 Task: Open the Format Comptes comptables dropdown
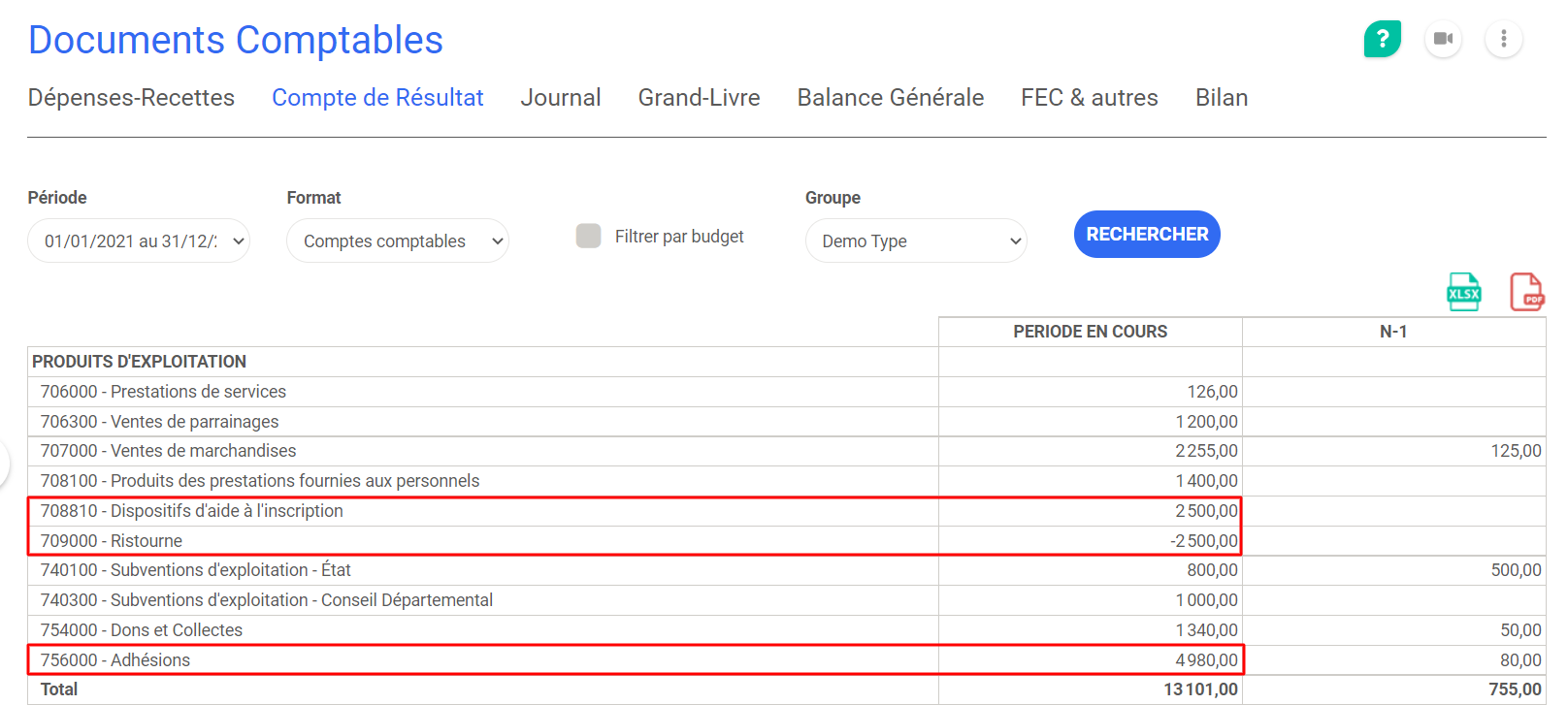(x=398, y=240)
